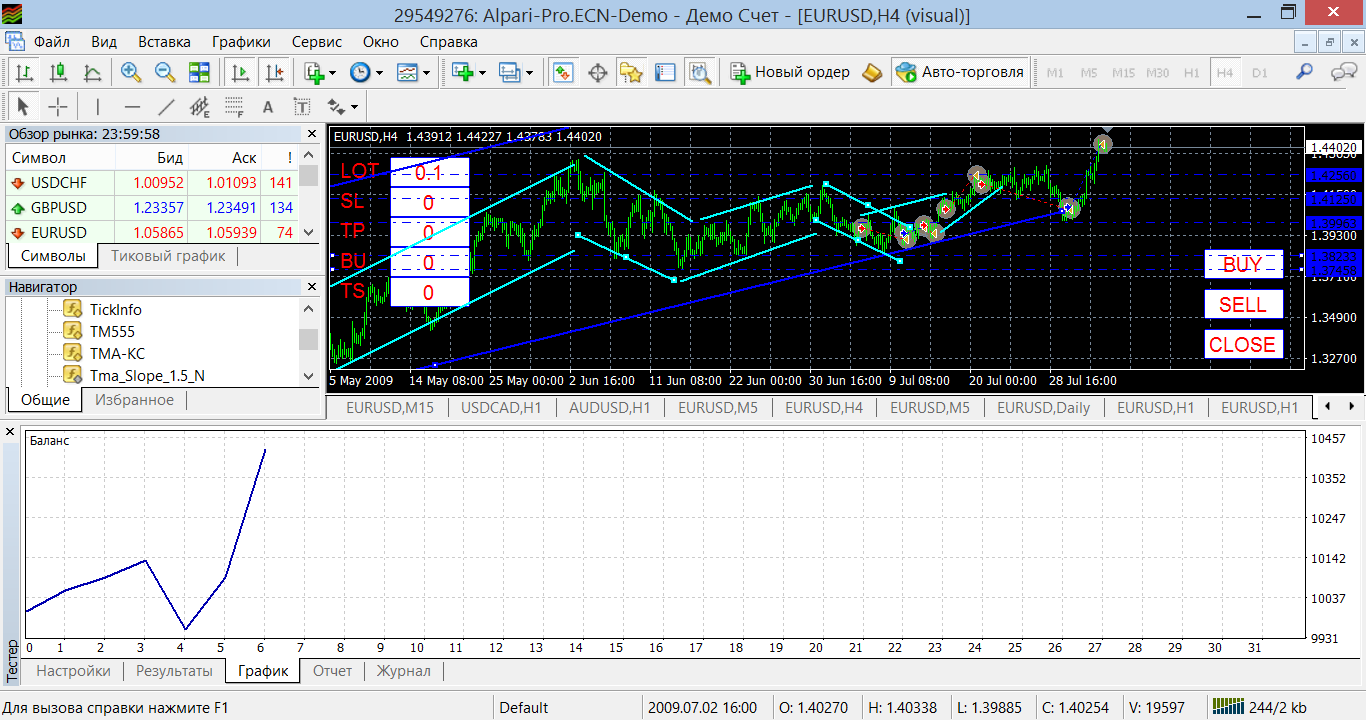Pick the trendline drawing tool
Image resolution: width=1366 pixels, height=720 pixels.
(166, 106)
